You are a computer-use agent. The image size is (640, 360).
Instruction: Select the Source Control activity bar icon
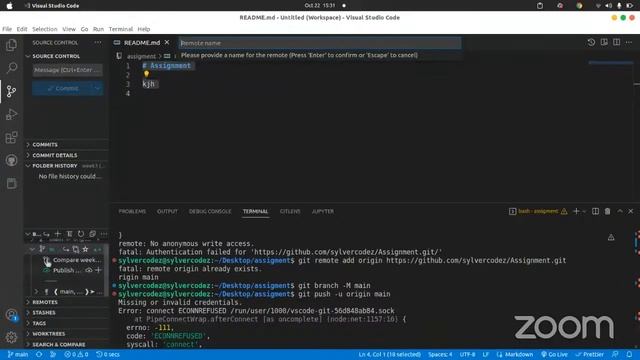tap(11, 91)
